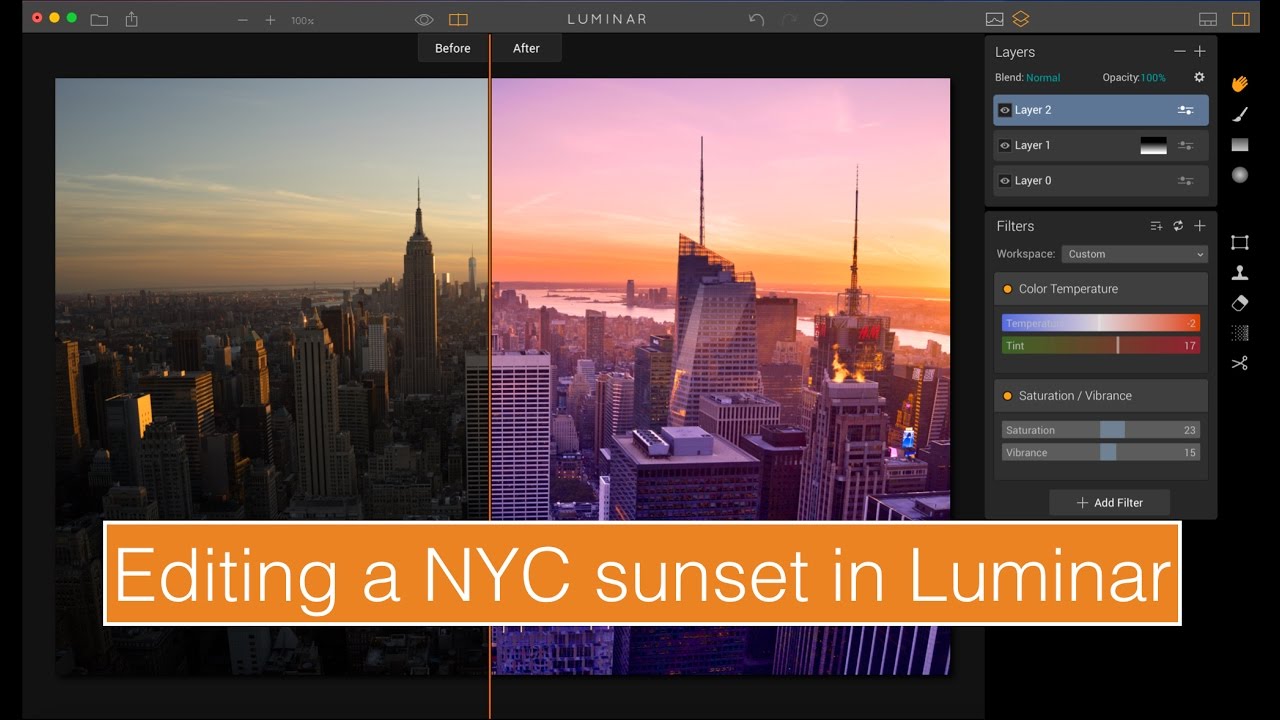Click the 100% zoom level
Screen dimensions: 1280x720
[x=302, y=21]
